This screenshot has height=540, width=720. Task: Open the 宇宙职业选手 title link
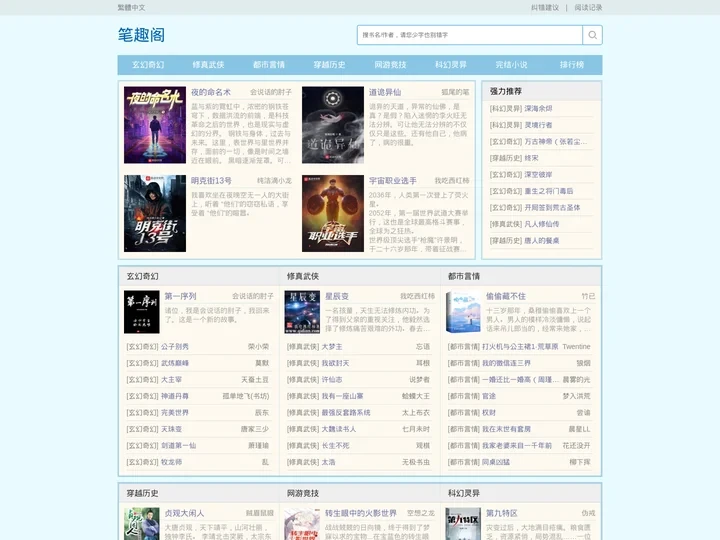coord(393,181)
